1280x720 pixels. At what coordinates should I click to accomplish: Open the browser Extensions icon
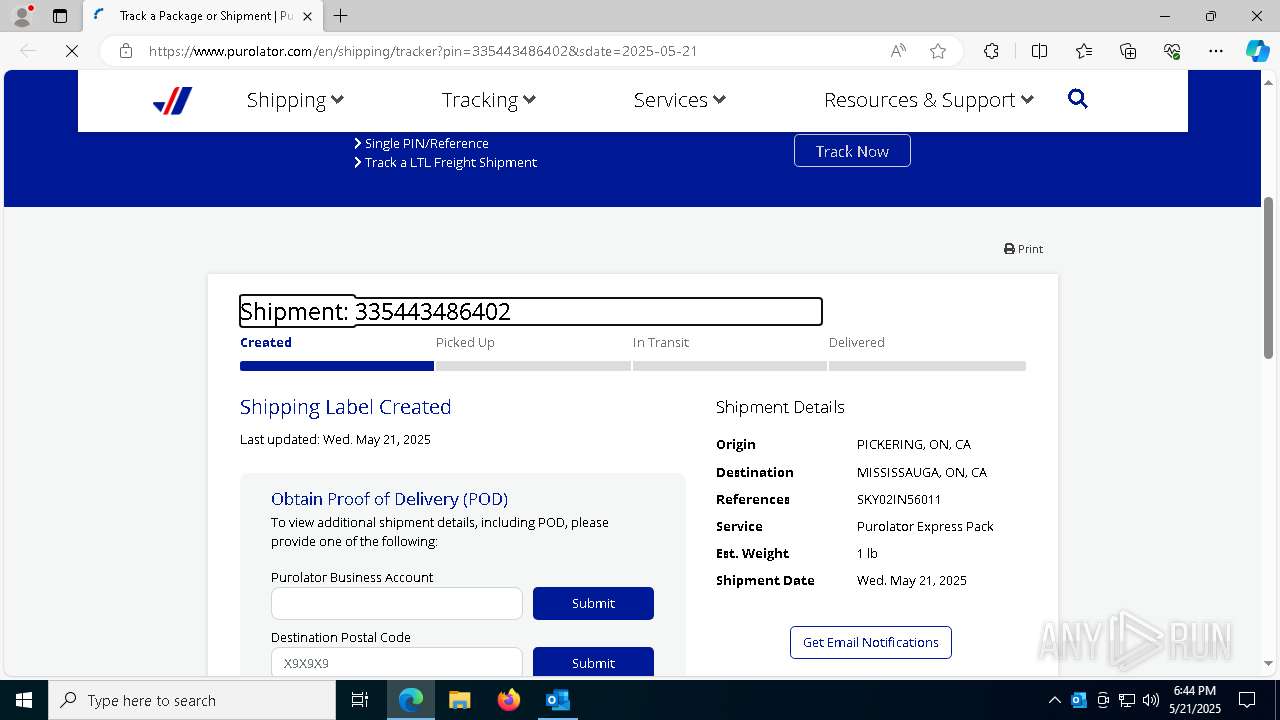[x=991, y=51]
